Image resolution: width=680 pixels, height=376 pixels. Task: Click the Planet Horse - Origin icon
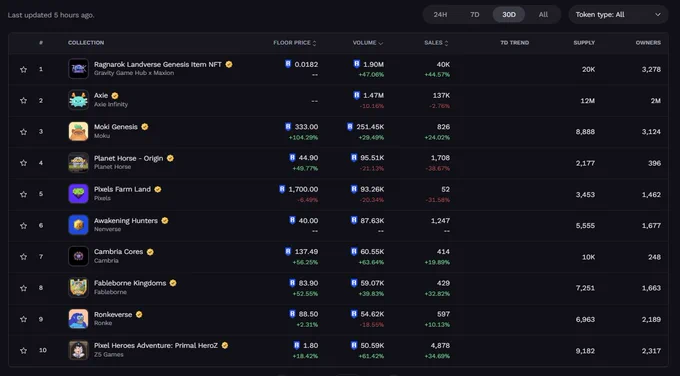[x=78, y=163]
